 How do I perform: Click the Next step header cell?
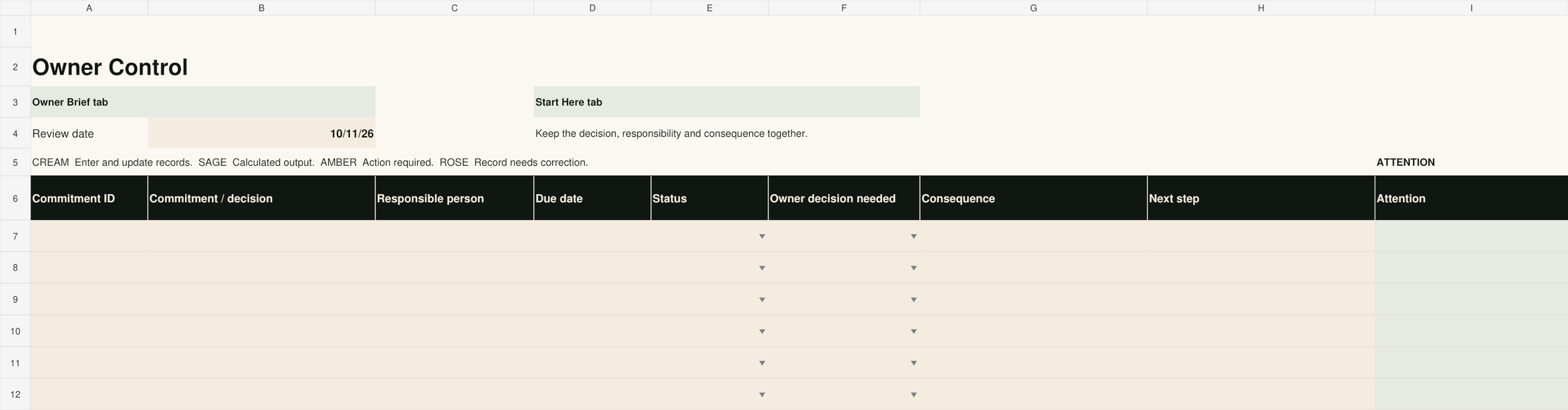click(1261, 198)
